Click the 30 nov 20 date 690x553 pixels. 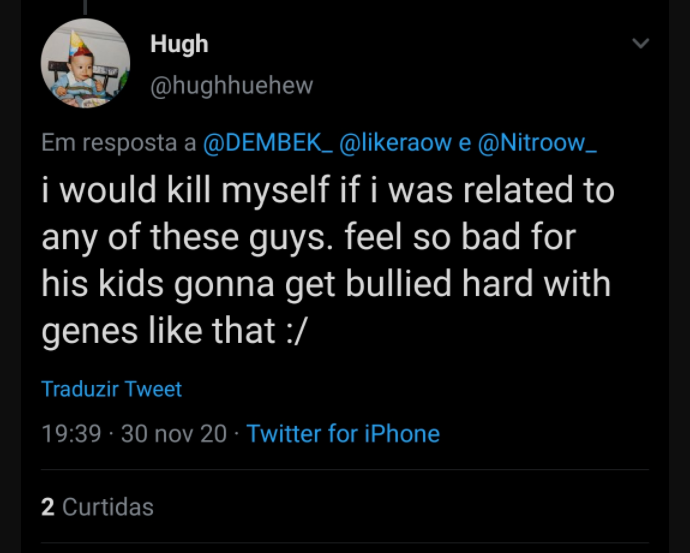click(174, 433)
